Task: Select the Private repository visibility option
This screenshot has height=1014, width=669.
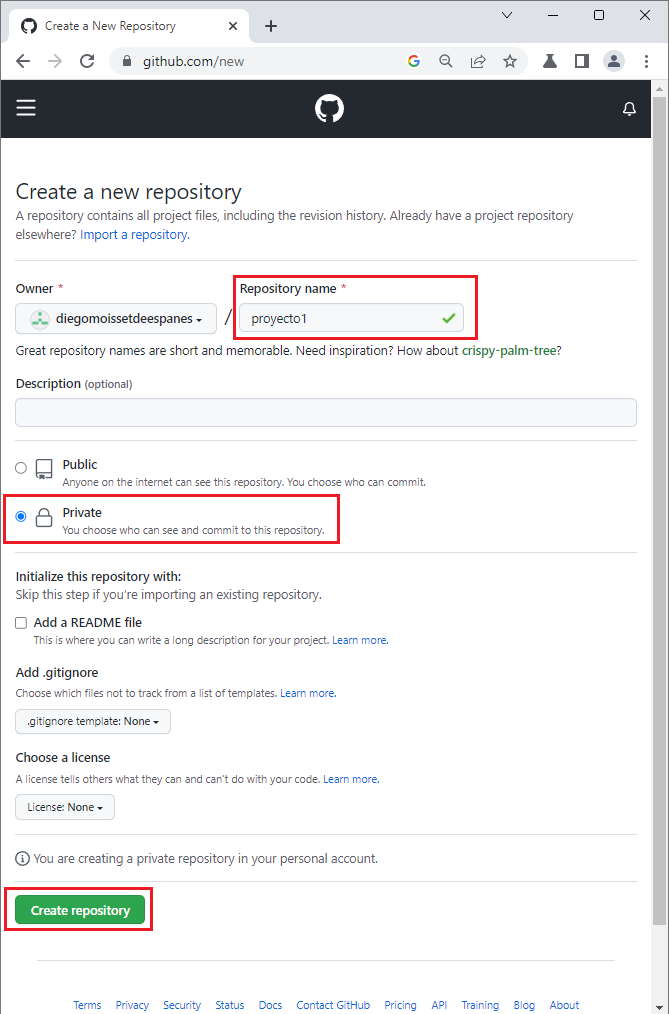Action: (x=20, y=516)
